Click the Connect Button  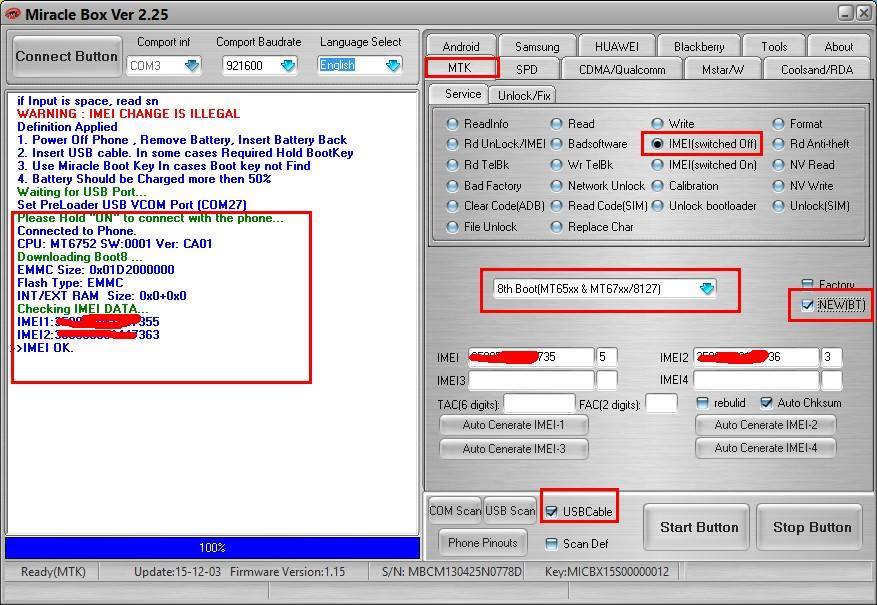[x=67, y=56]
